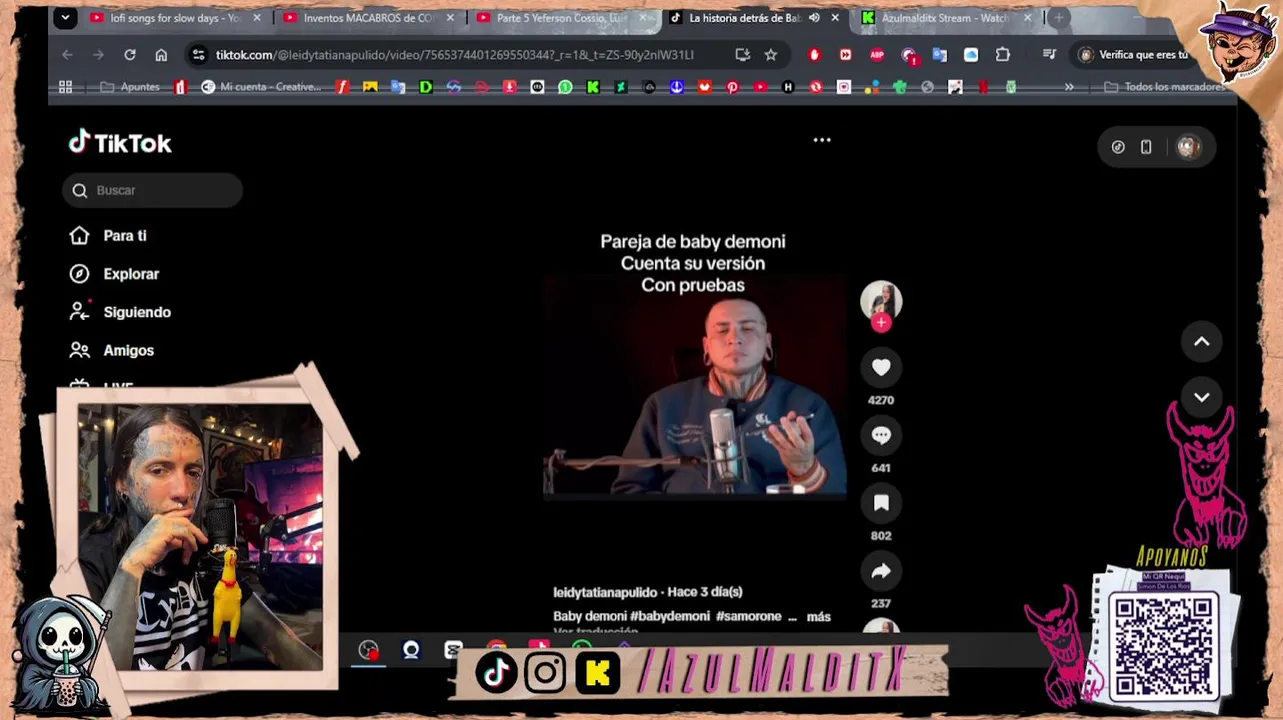Viewport: 1283px width, 720px height.
Task: Open the Mi cuenta - Creative bookmark
Action: coord(262,87)
